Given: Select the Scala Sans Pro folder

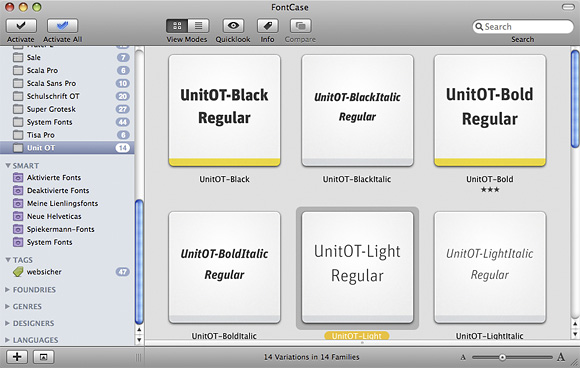Looking at the screenshot, I should pos(67,83).
